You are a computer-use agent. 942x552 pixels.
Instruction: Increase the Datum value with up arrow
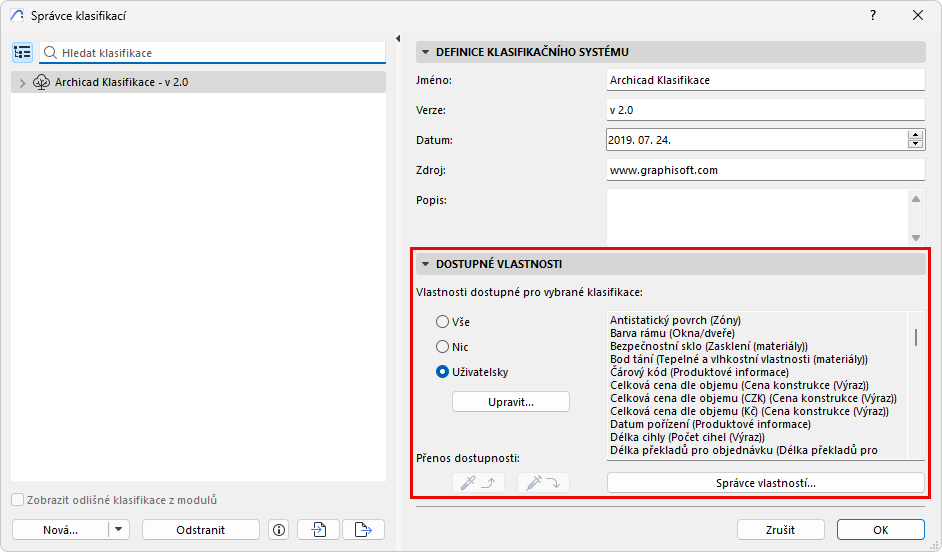tap(915, 135)
